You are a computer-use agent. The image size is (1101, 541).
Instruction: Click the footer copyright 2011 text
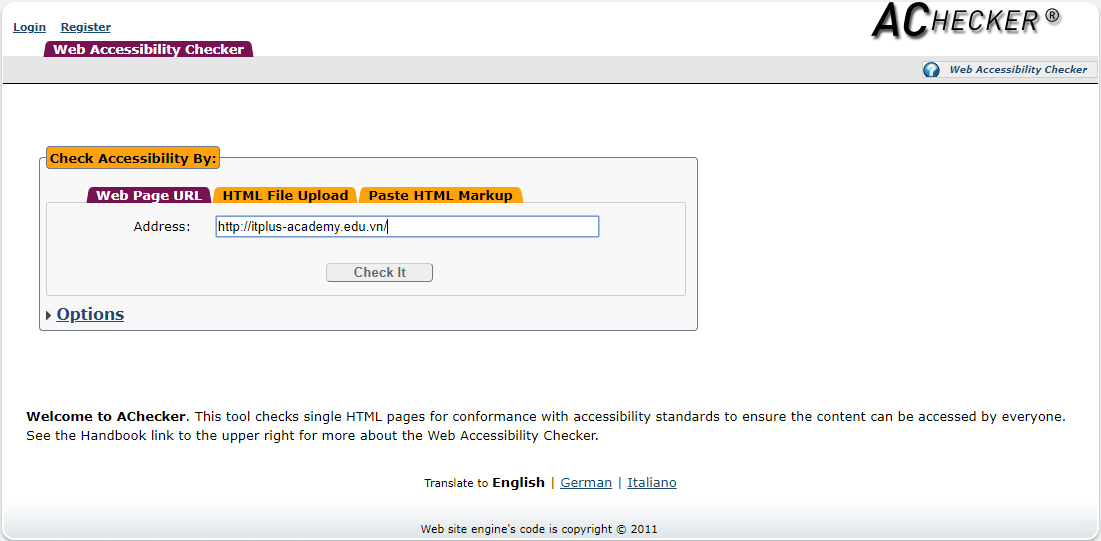(539, 530)
